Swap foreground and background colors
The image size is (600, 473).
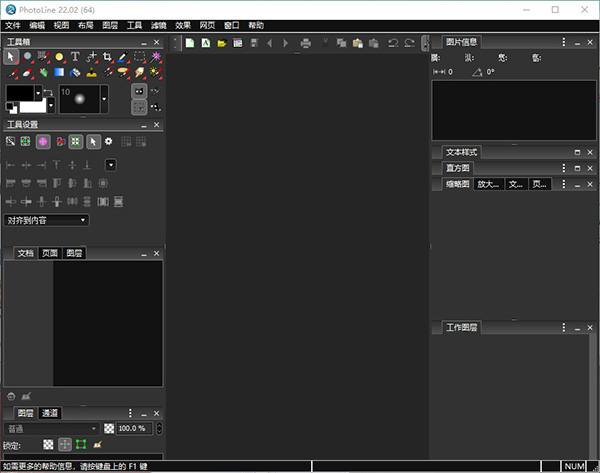pos(48,92)
